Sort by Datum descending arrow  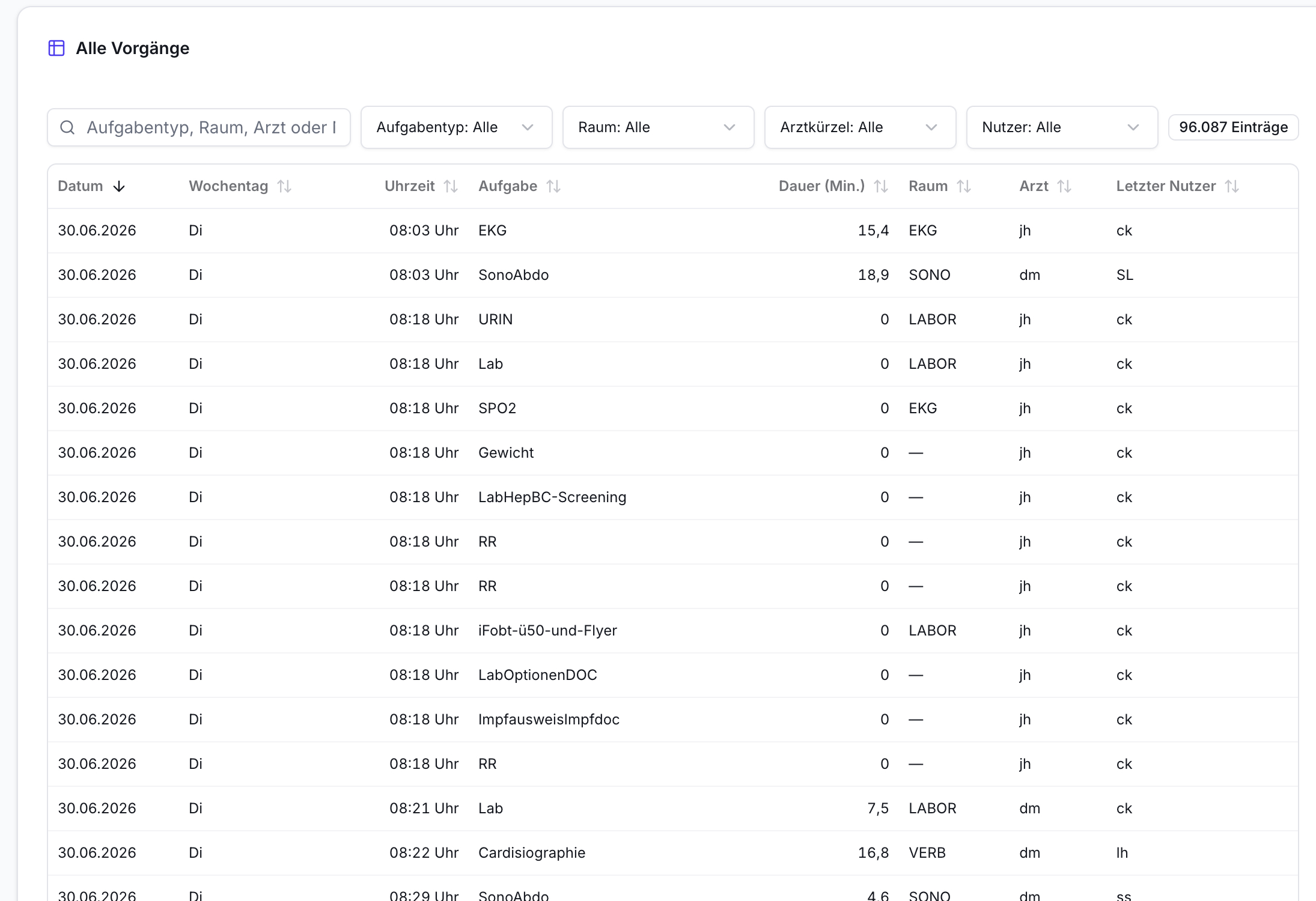119,186
